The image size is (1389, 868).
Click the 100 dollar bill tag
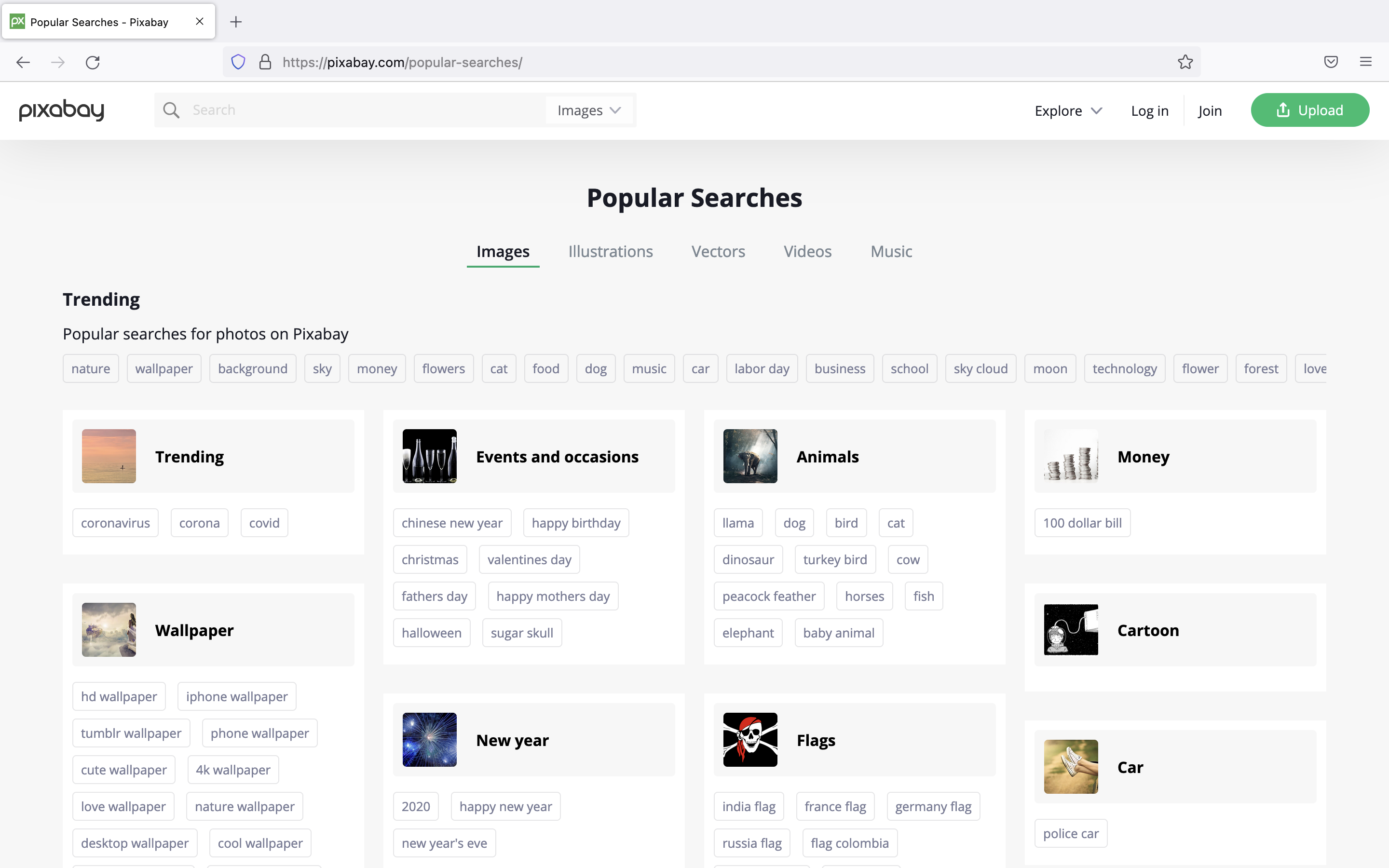[1082, 523]
